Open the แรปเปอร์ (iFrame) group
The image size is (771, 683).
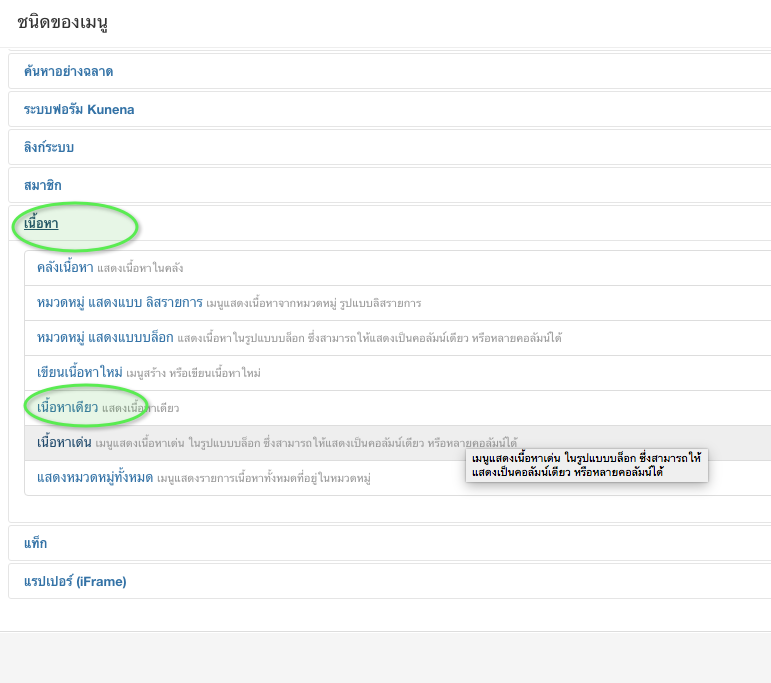click(75, 581)
